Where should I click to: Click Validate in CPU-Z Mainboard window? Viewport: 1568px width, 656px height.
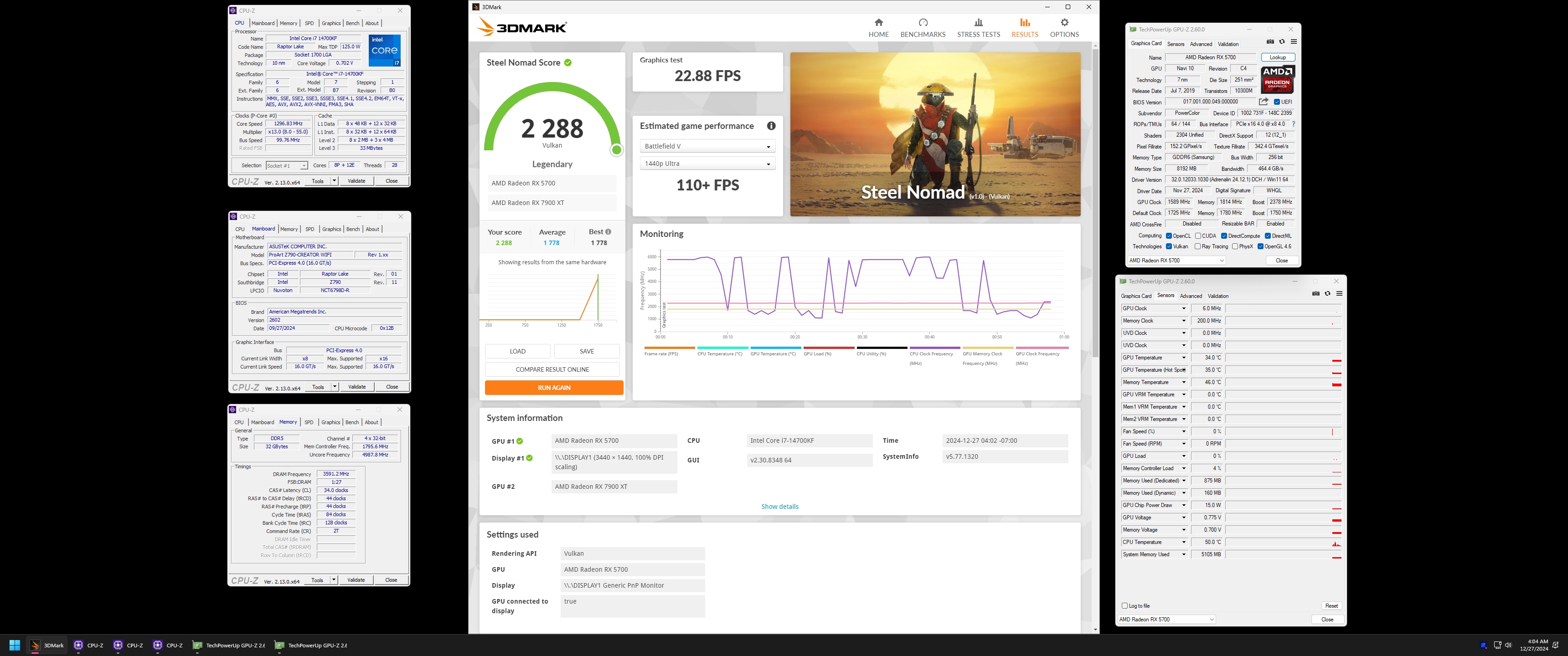click(x=357, y=387)
